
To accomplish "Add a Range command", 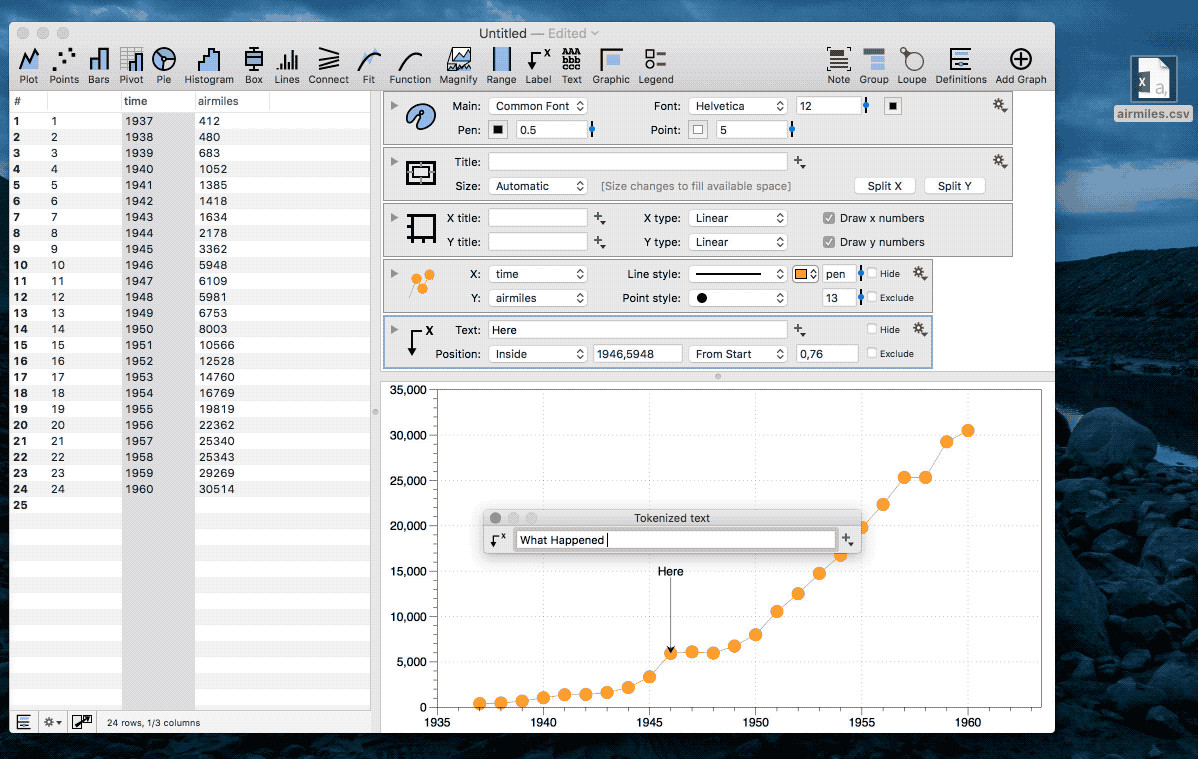I will tap(501, 66).
